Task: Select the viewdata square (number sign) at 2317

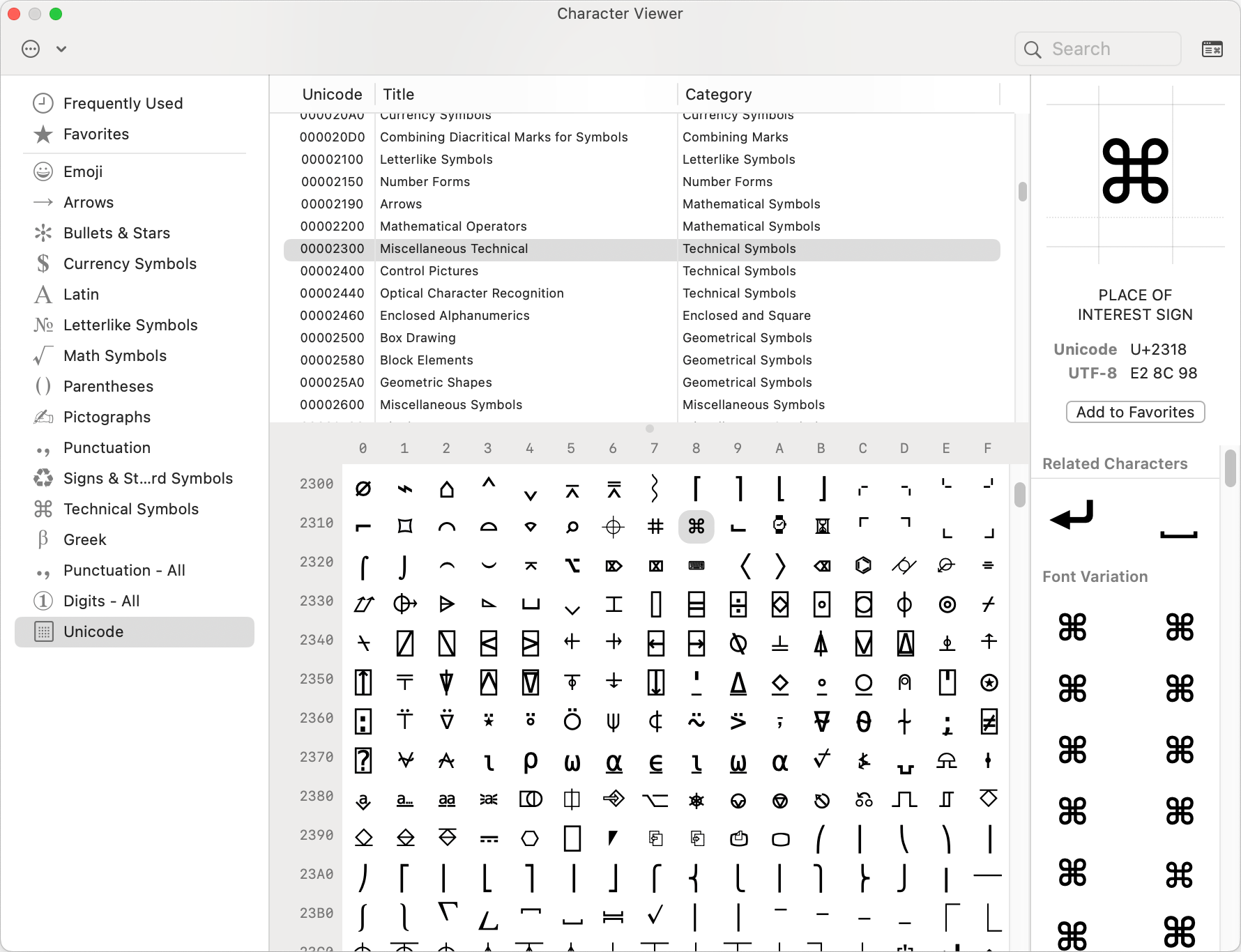Action: (655, 527)
